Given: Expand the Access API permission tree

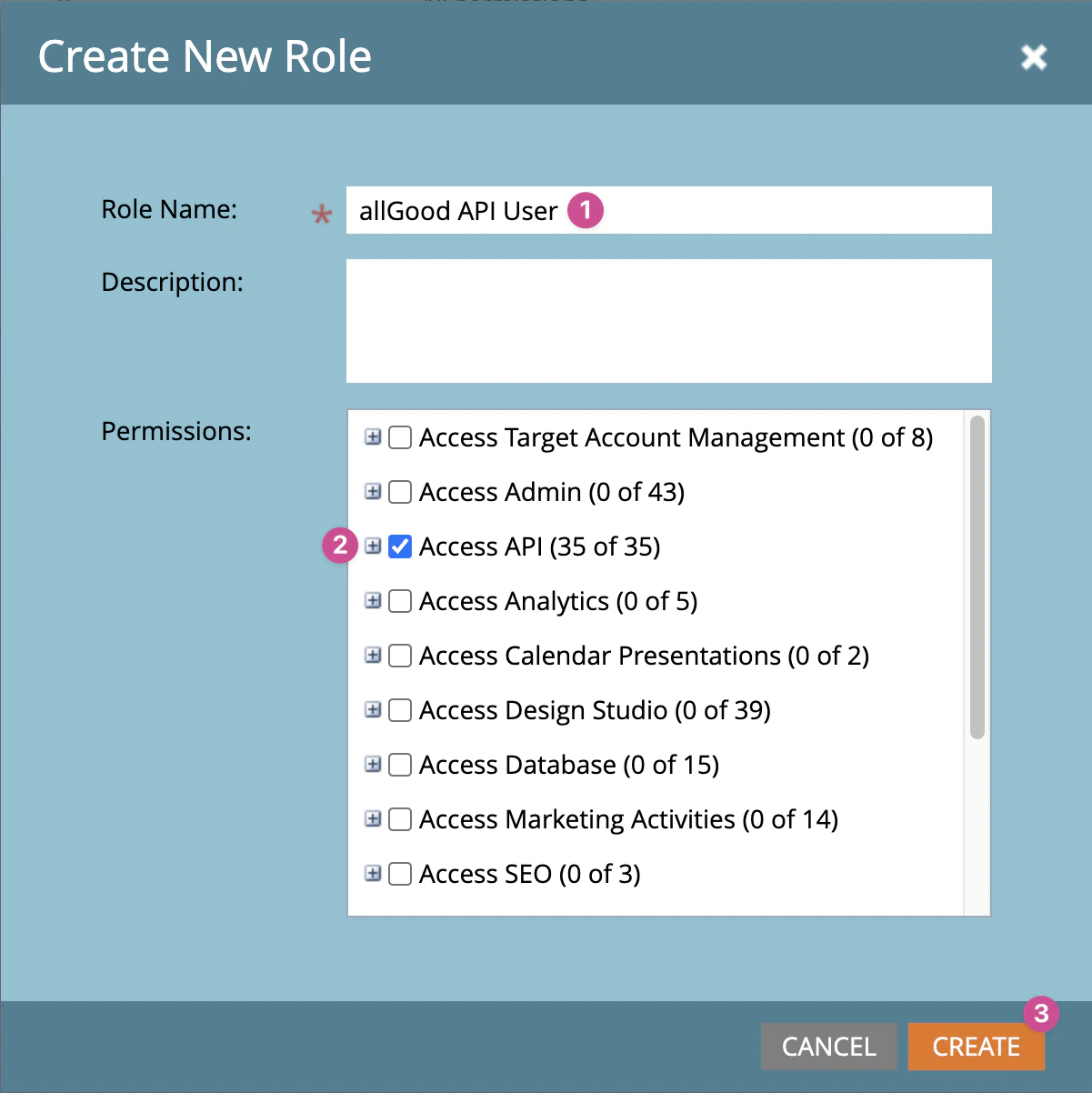Looking at the screenshot, I should (x=374, y=546).
